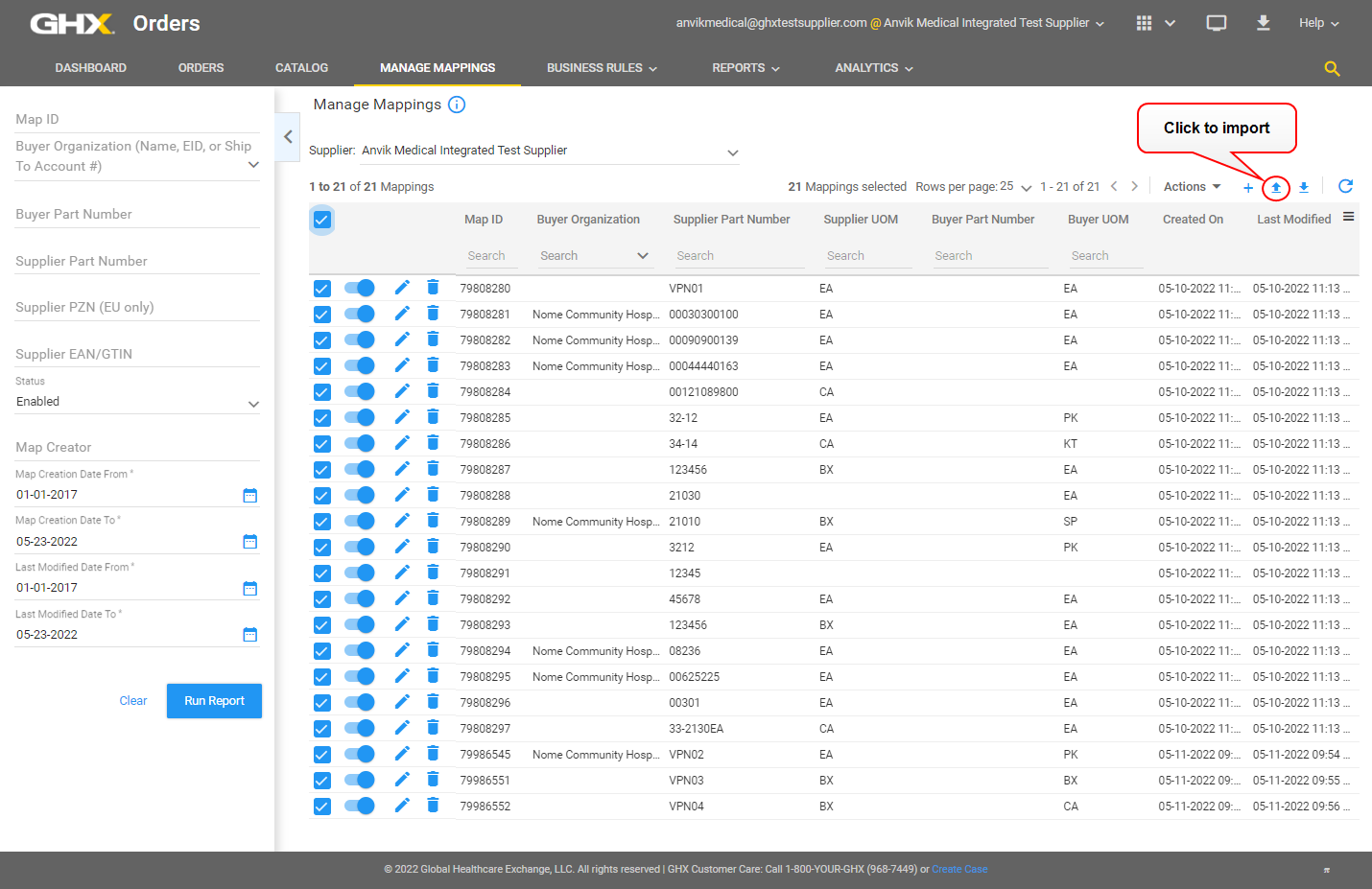The image size is (1372, 889).
Task: Click the Map ID filter field
Action: [137, 119]
